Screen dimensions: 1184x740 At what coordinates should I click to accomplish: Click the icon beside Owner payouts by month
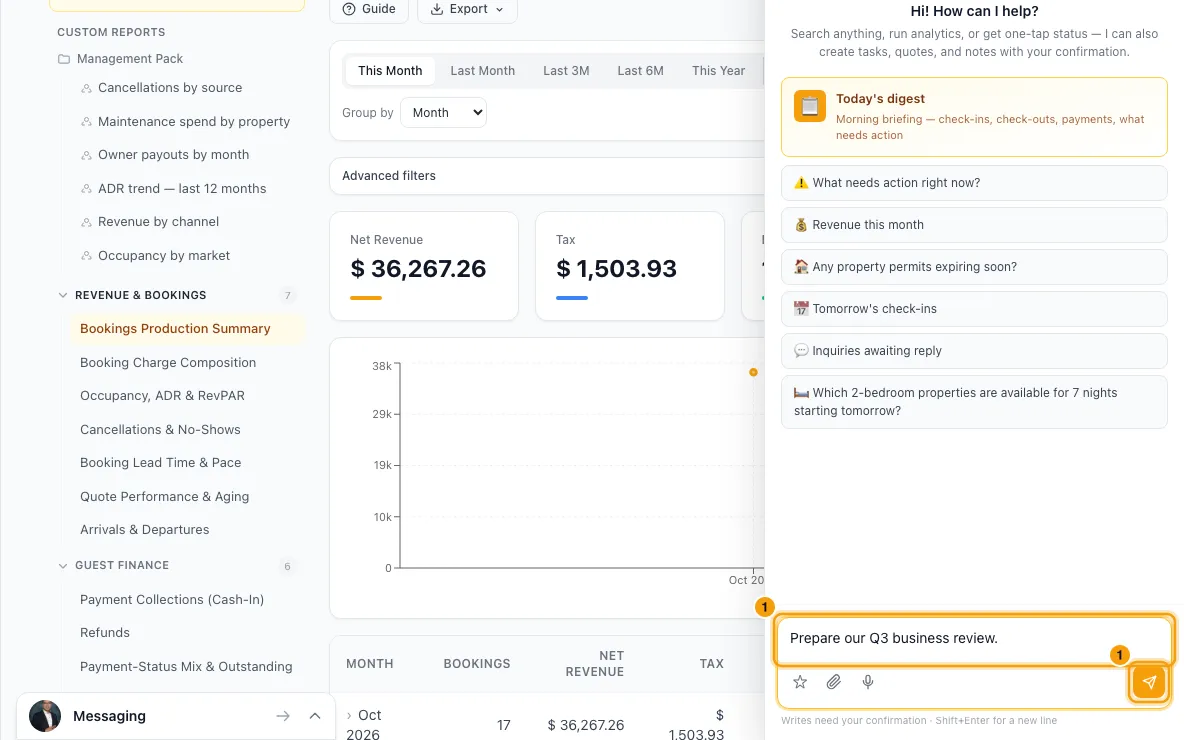(x=86, y=156)
